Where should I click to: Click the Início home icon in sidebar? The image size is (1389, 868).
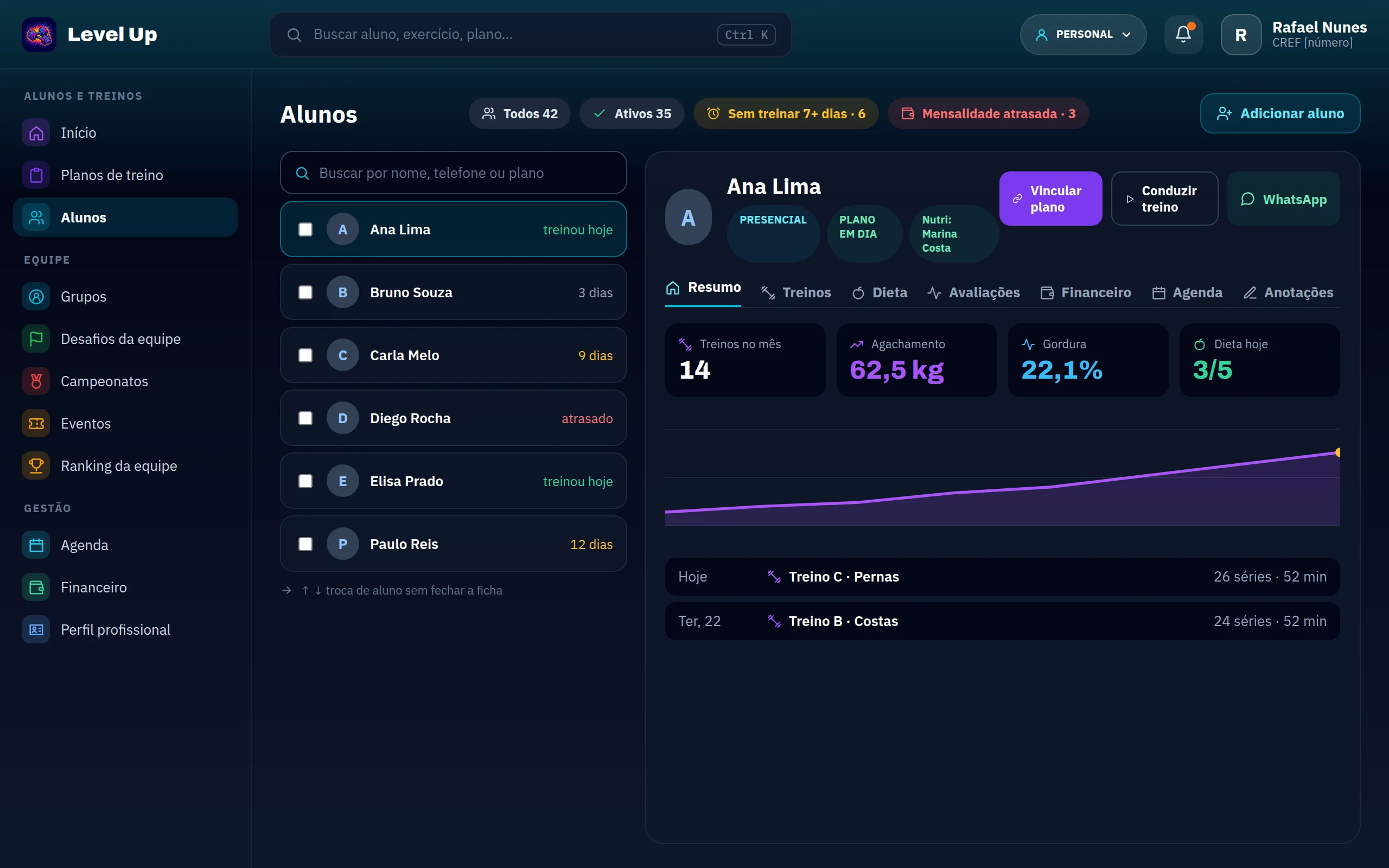click(36, 132)
